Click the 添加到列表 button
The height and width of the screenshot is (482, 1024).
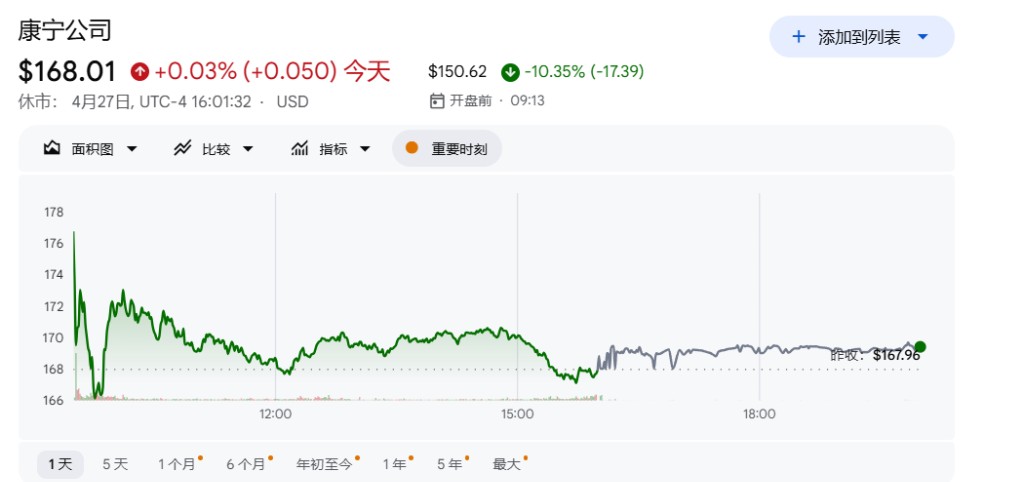(862, 37)
